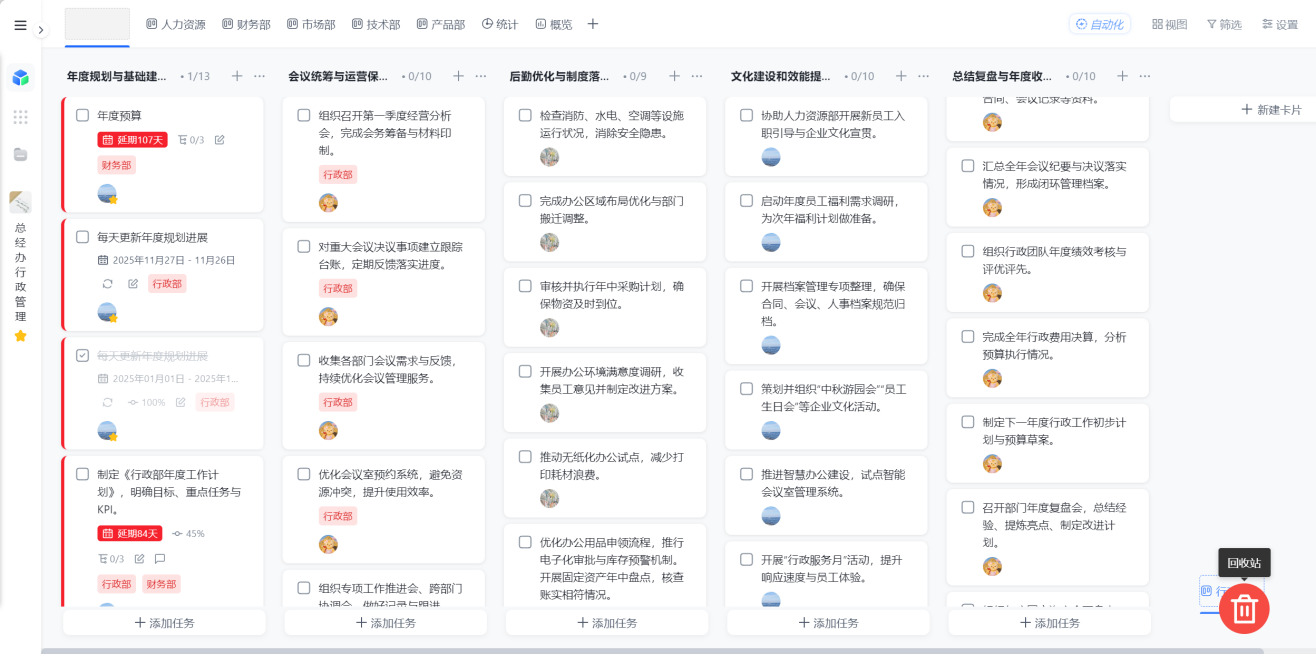Open more options of 年度规划与基础建 column

coord(260,76)
